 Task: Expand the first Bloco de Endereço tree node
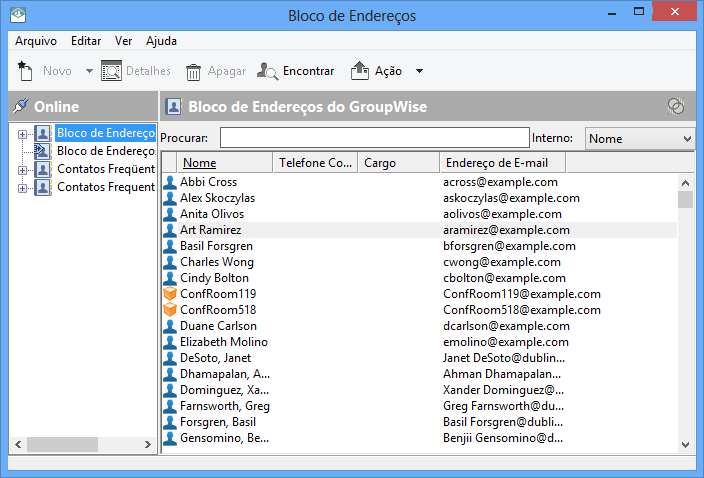point(22,134)
